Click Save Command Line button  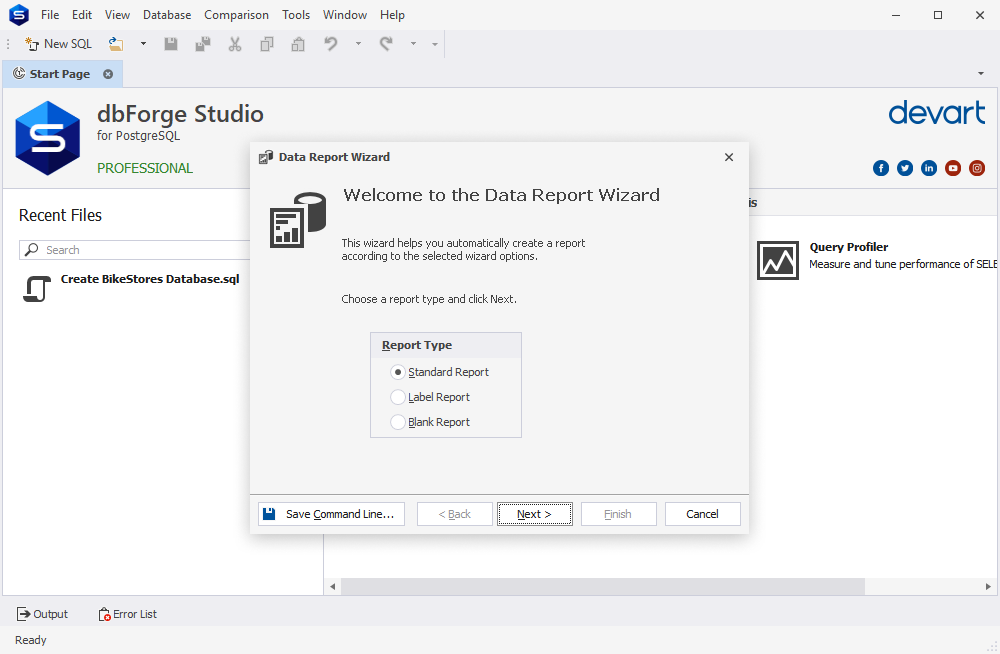332,514
